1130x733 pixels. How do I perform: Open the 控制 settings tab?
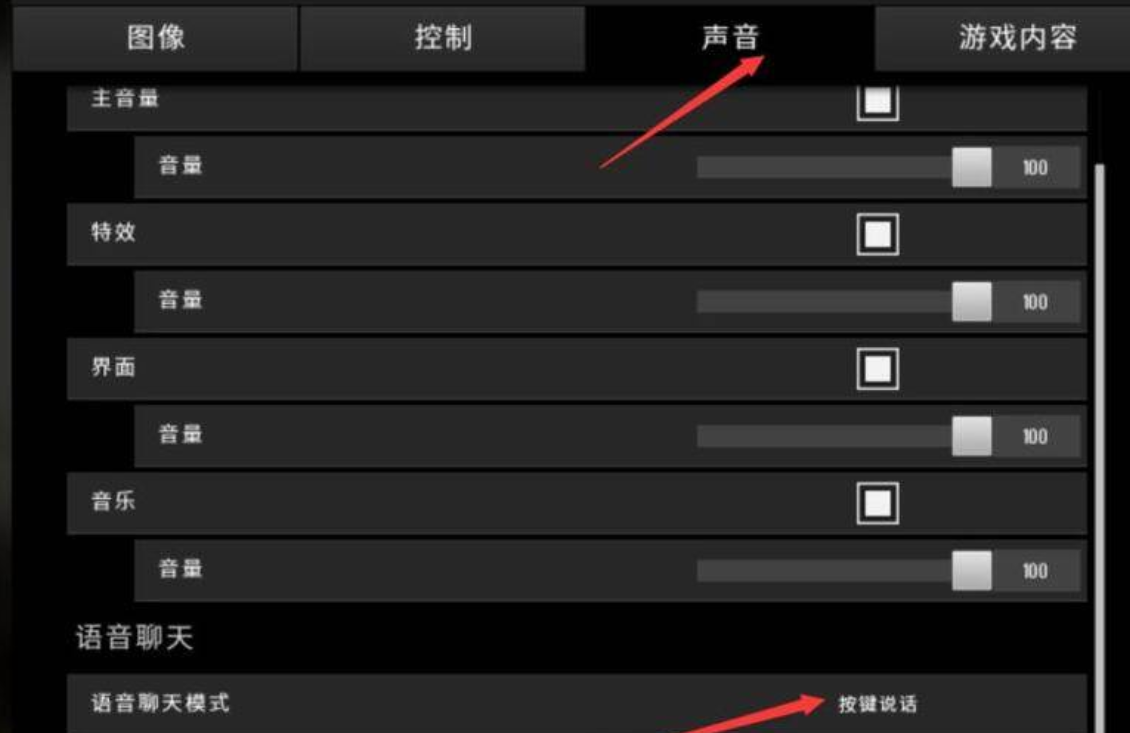[442, 37]
